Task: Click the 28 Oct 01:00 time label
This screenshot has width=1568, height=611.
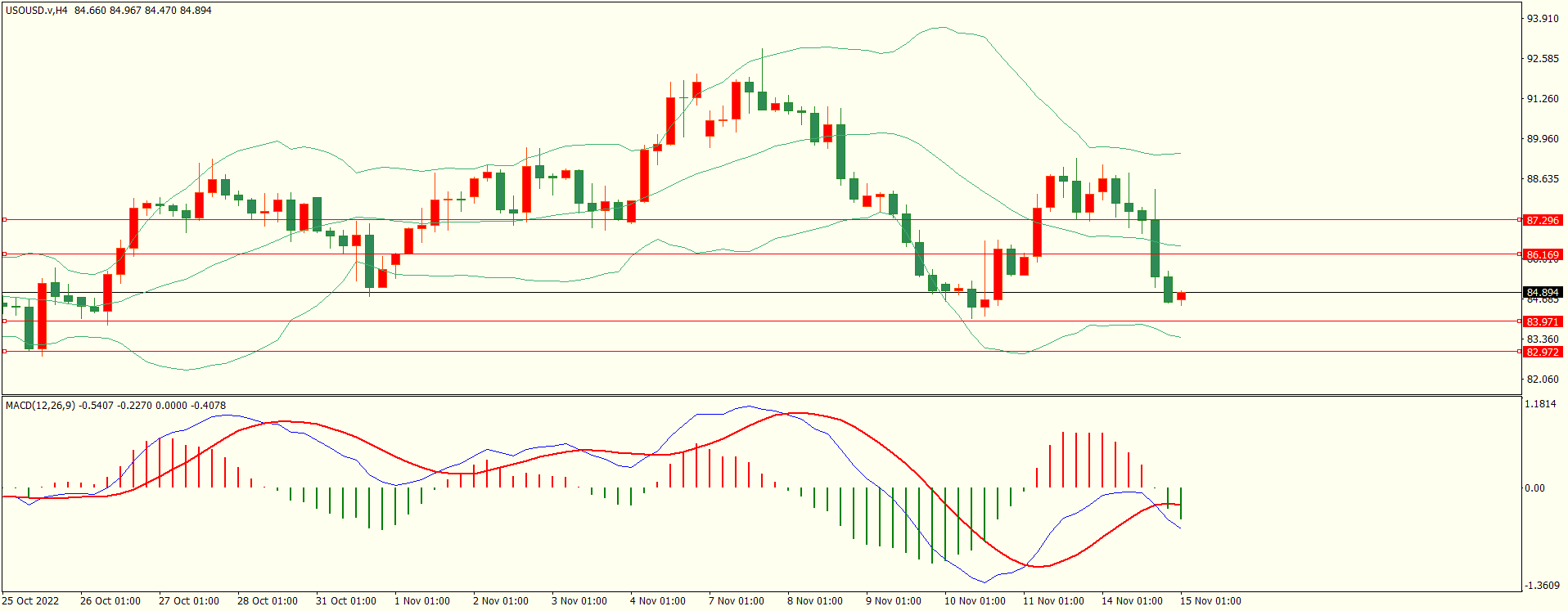Action: 268,600
